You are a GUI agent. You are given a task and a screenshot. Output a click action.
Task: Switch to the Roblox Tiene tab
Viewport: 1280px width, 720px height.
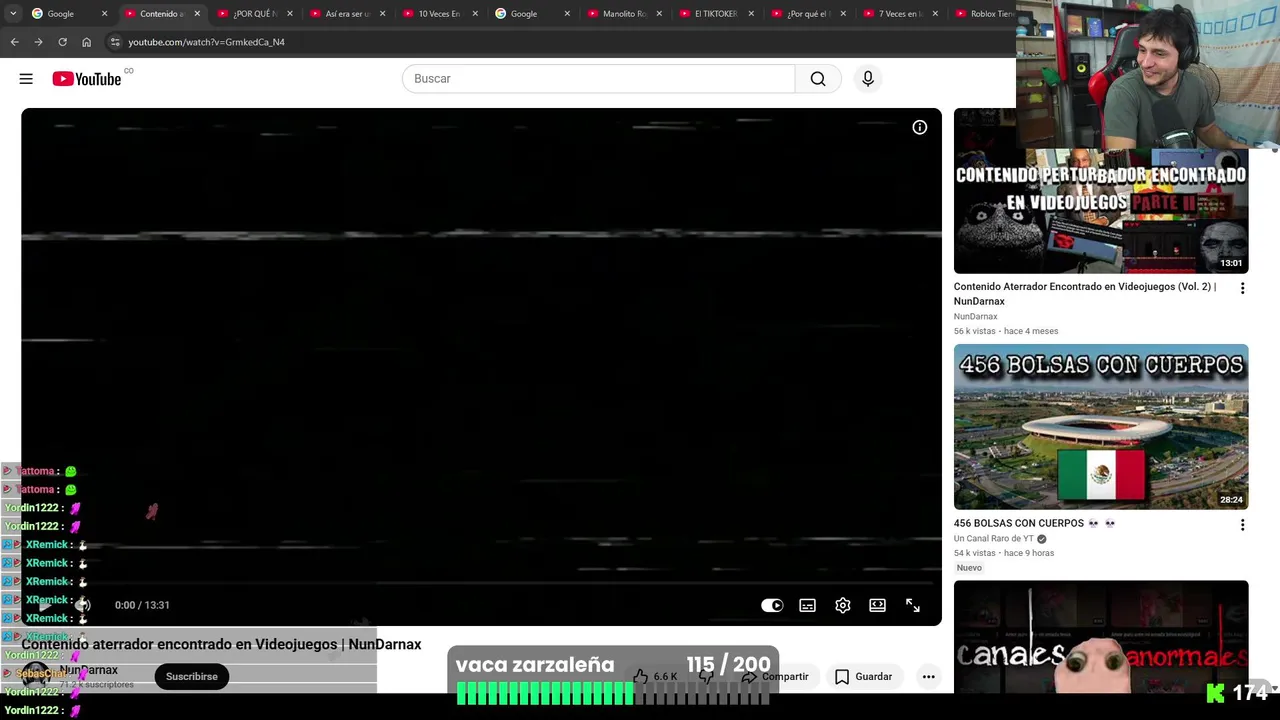pos(984,14)
